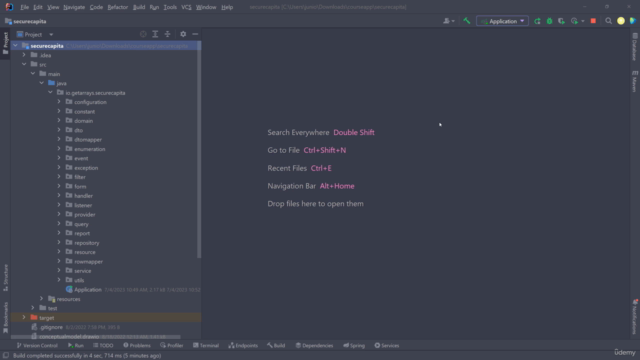This screenshot has height=360, width=640.
Task: Expand the domain package
Action: point(59,121)
